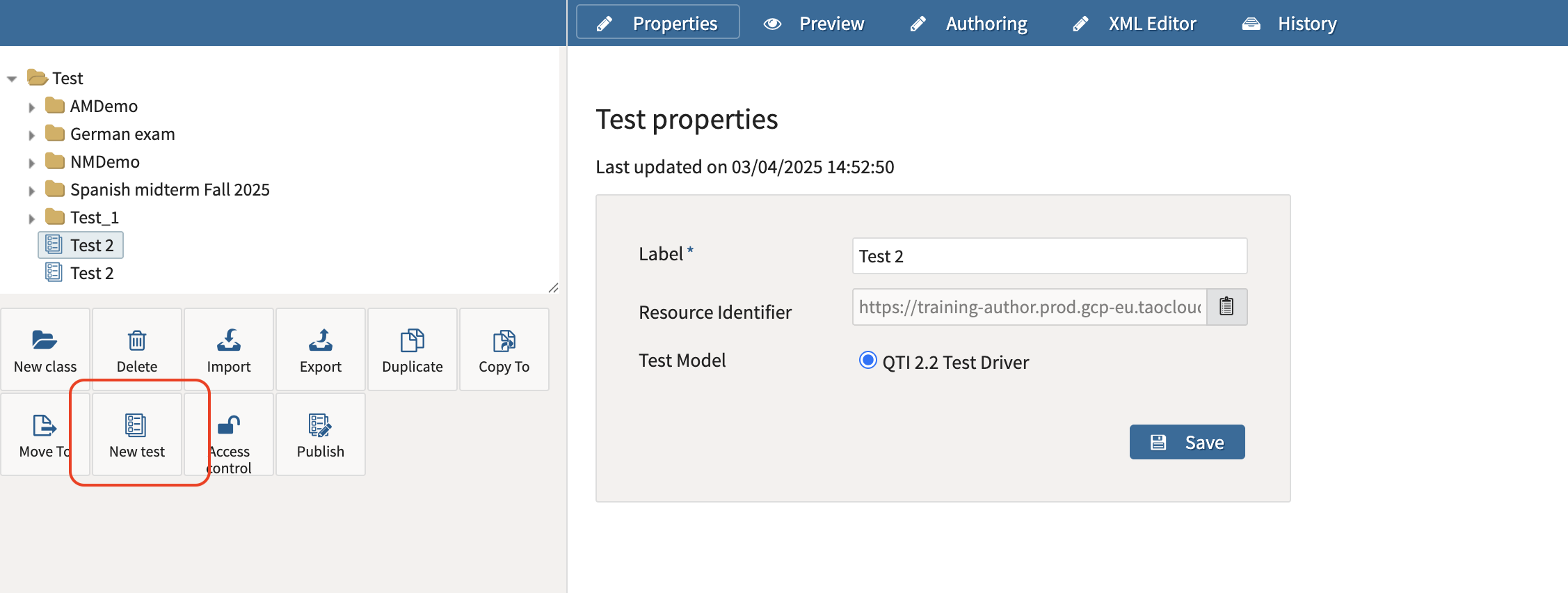The height and width of the screenshot is (593, 1568).
Task: Click in the Label input field
Action: [x=1050, y=256]
